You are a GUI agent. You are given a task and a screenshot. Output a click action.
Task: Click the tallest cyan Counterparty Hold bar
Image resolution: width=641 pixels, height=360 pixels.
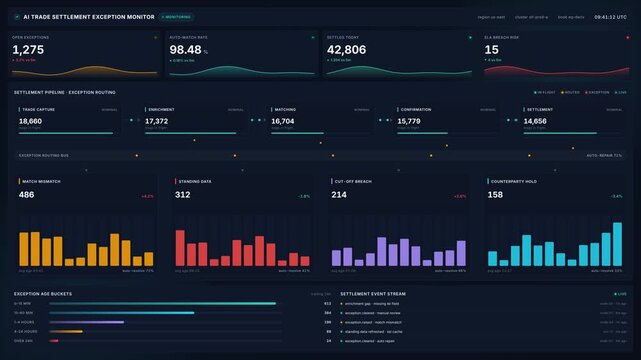pos(617,244)
